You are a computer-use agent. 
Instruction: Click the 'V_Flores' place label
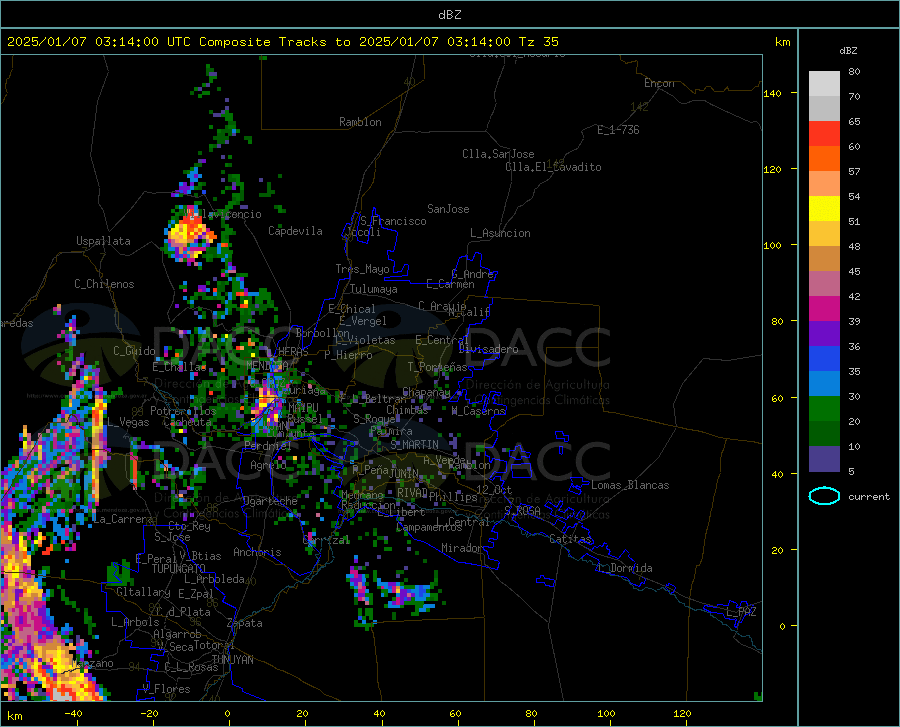(166, 689)
